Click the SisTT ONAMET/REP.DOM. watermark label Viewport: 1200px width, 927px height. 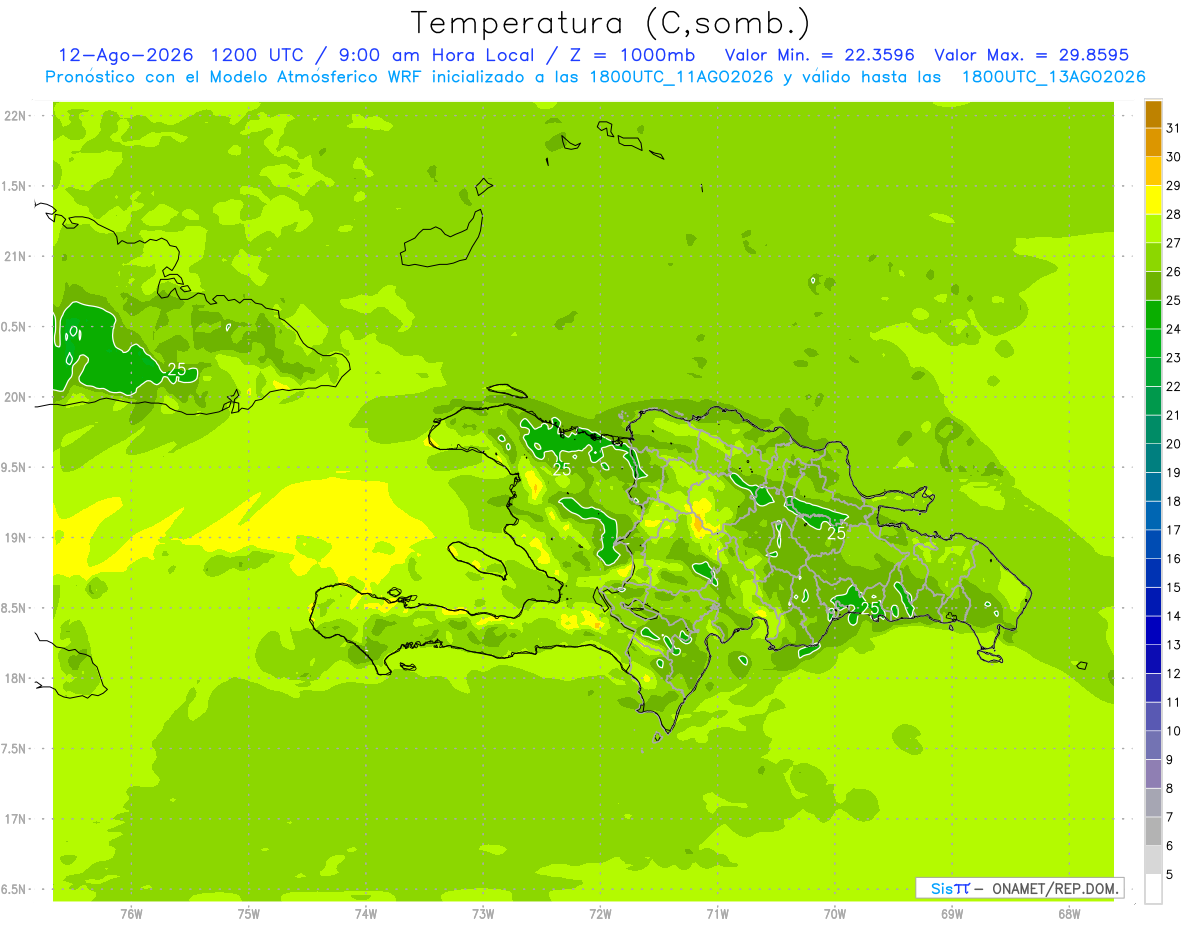(x=1019, y=888)
